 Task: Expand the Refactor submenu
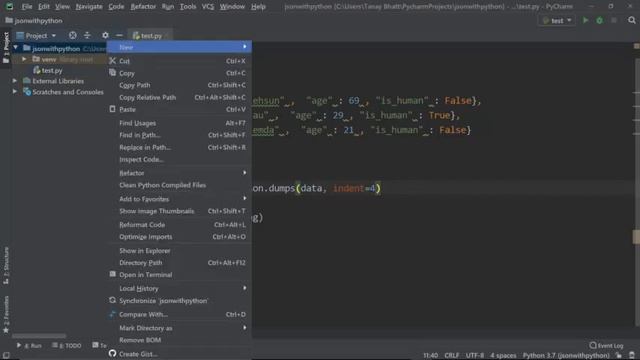(179, 173)
